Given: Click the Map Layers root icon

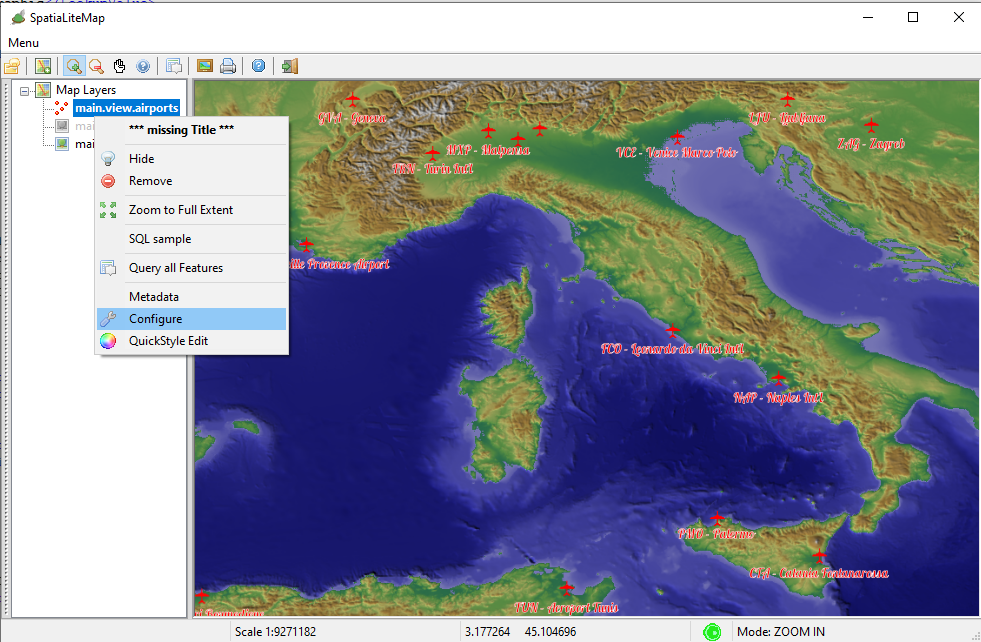Looking at the screenshot, I should coord(43,90).
